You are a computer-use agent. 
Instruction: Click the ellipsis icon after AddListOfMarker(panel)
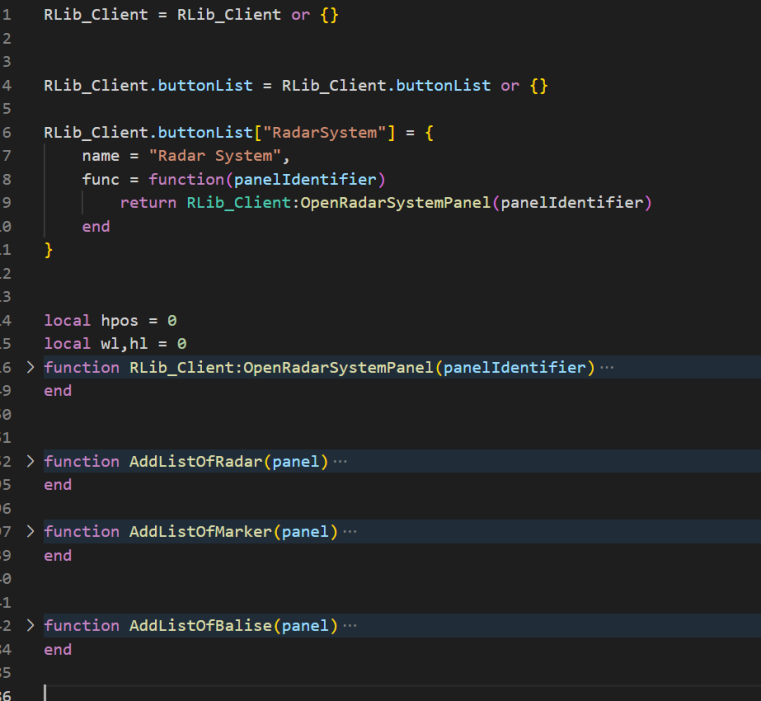350,531
